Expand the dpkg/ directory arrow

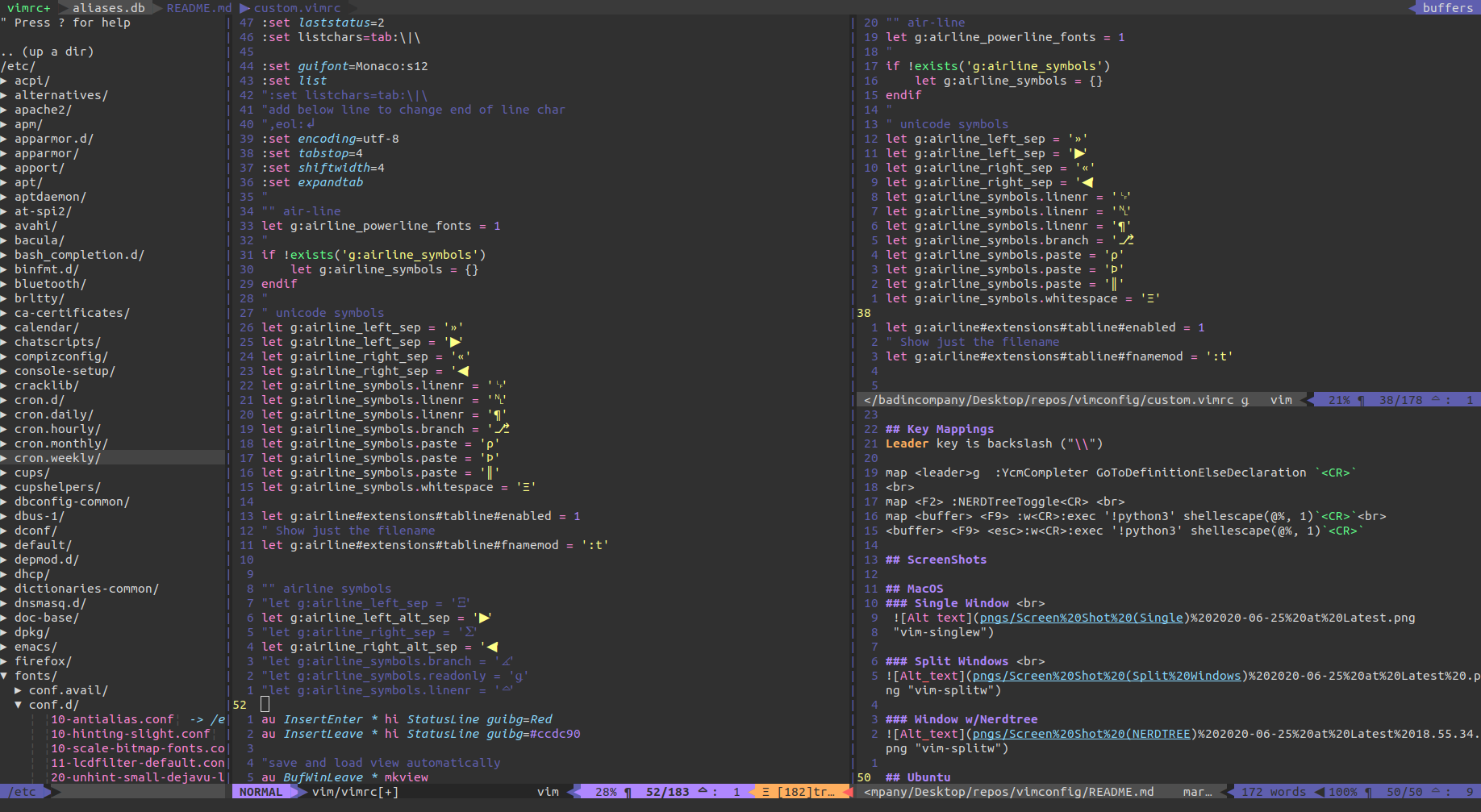pos(4,632)
